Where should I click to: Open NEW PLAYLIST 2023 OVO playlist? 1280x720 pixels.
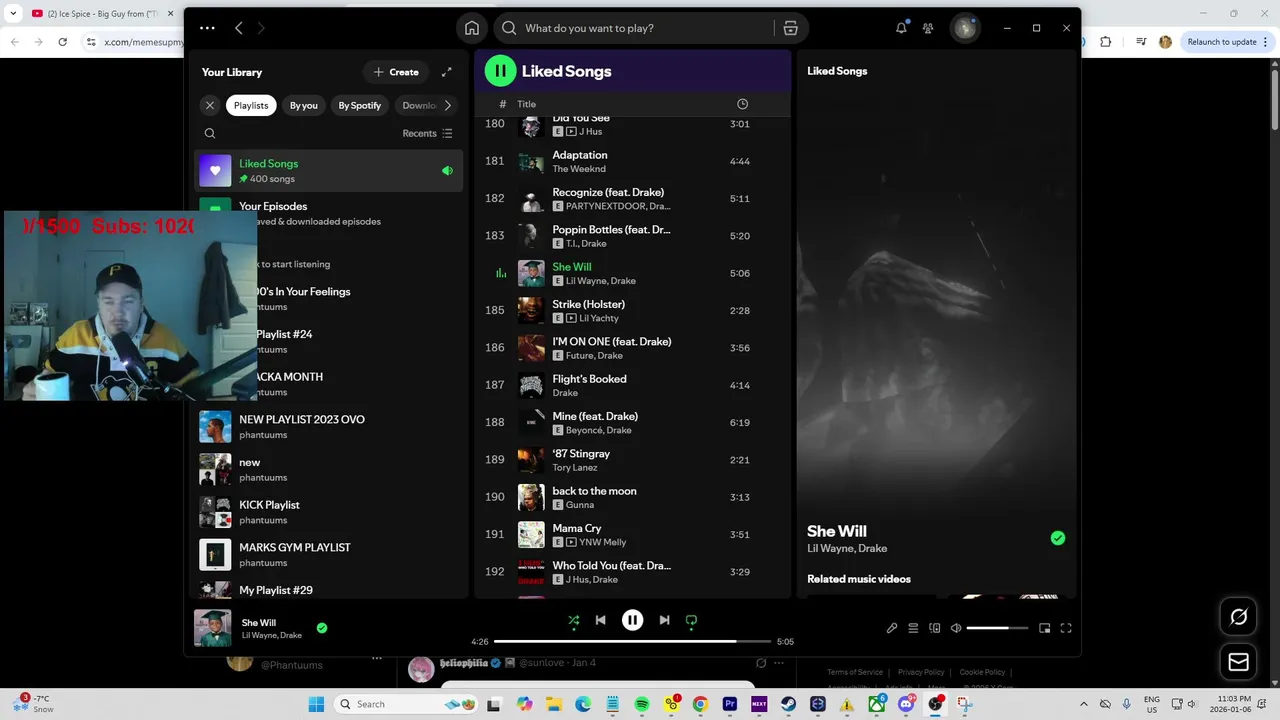pyautogui.click(x=328, y=427)
